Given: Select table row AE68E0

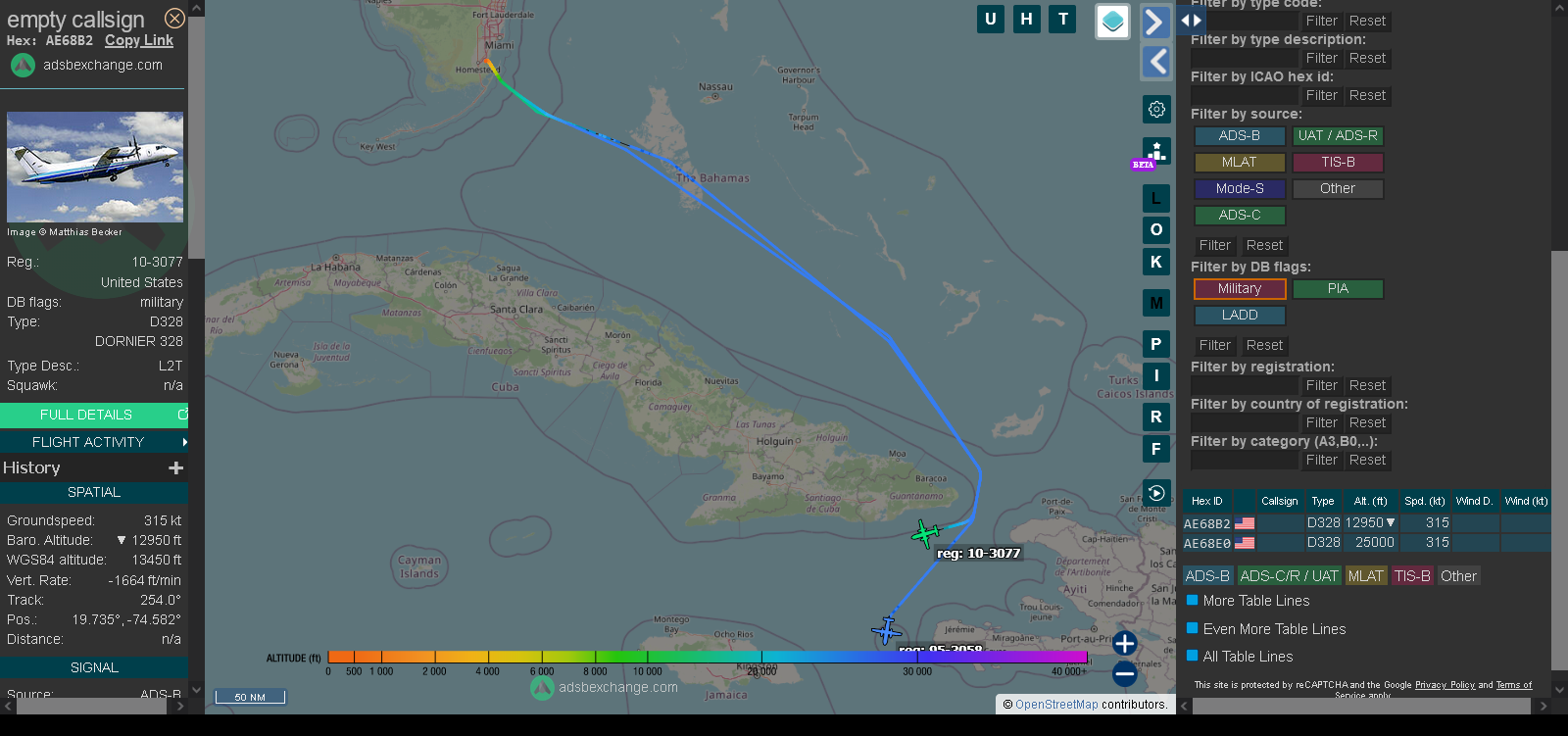Looking at the screenshot, I should 1367,543.
